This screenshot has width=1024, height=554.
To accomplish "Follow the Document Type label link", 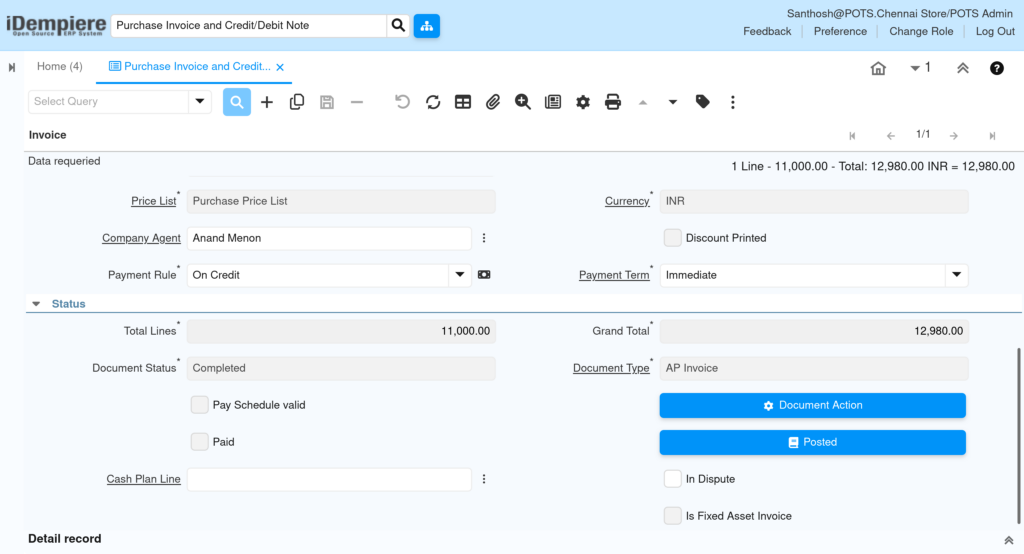I will (x=611, y=368).
